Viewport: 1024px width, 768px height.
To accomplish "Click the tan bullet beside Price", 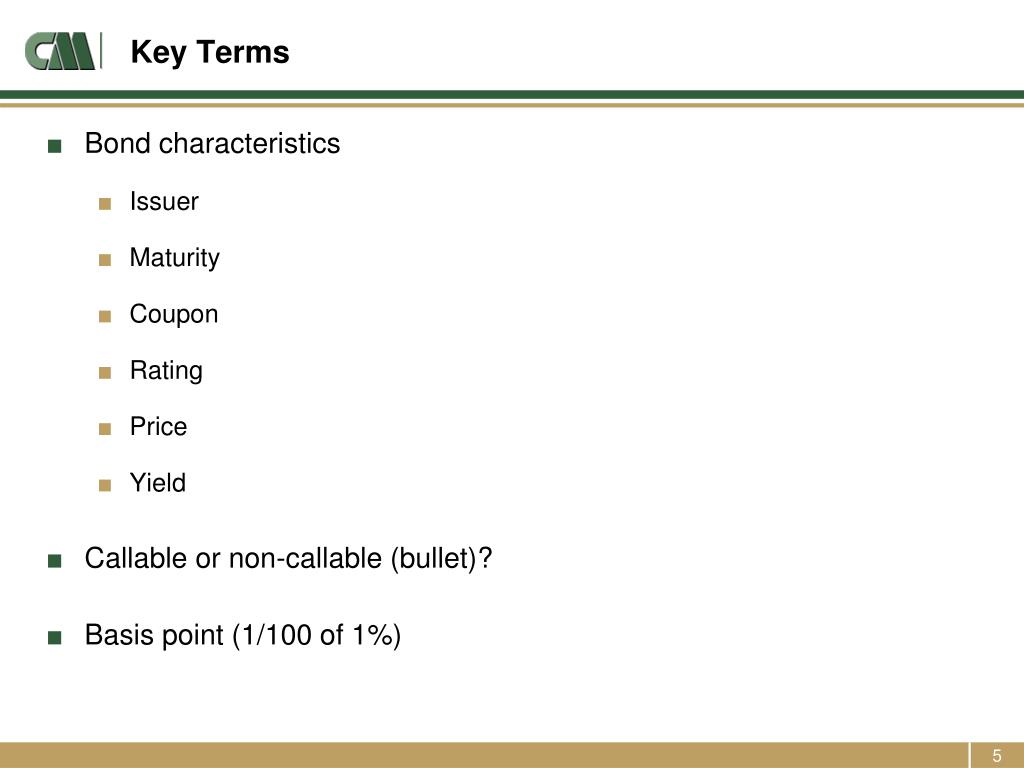I will [105, 429].
